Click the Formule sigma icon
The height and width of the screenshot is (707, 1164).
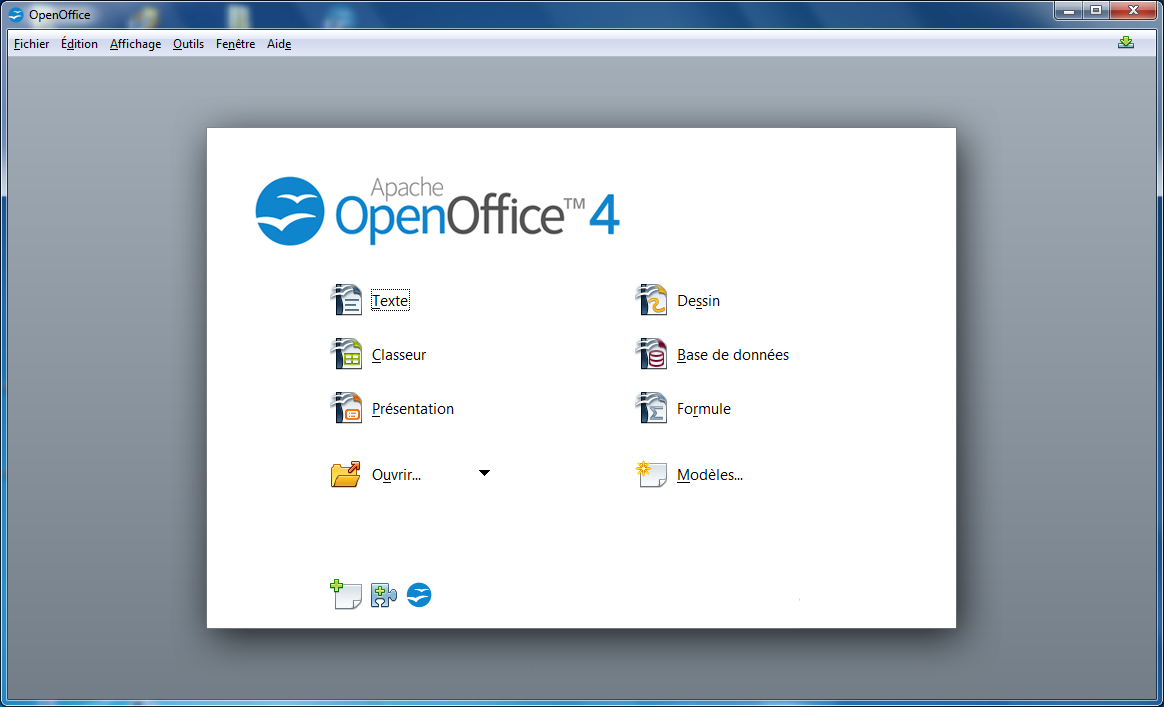(651, 408)
